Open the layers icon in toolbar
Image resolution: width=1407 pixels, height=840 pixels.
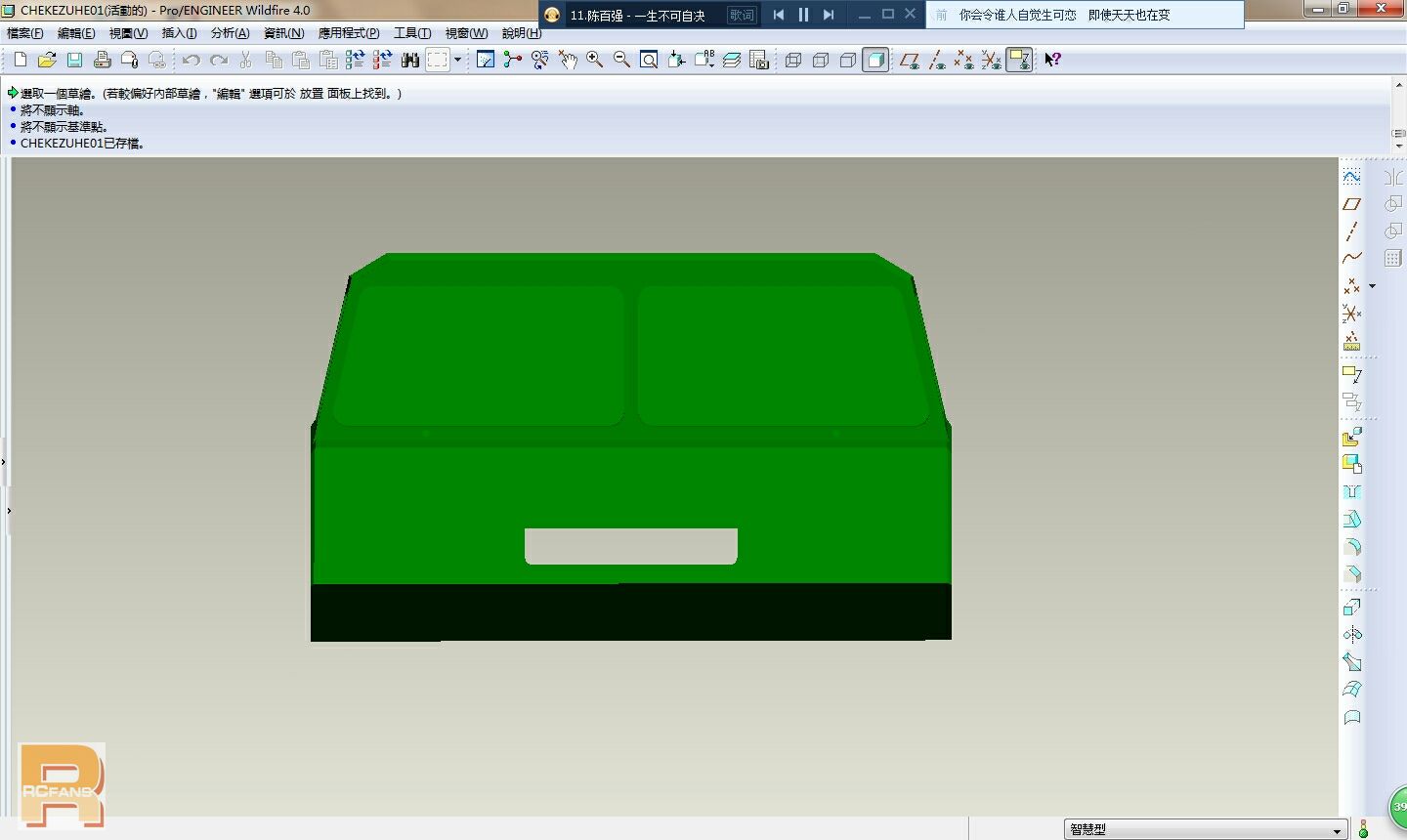(x=731, y=61)
